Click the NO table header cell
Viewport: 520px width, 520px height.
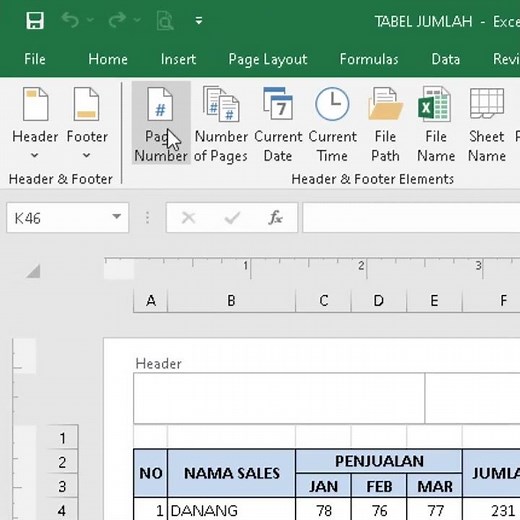tap(151, 473)
